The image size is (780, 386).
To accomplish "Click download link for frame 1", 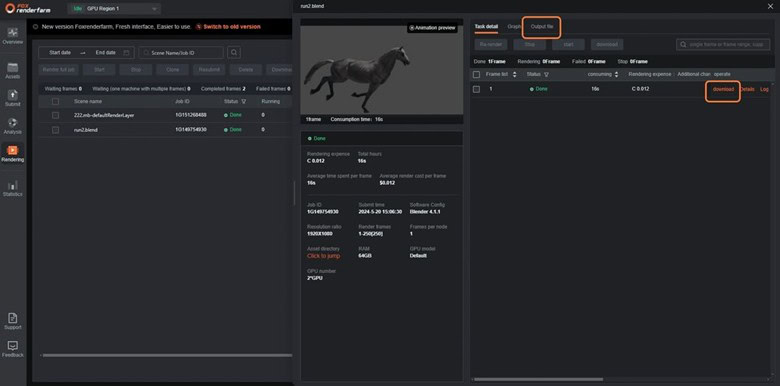I will click(x=723, y=90).
